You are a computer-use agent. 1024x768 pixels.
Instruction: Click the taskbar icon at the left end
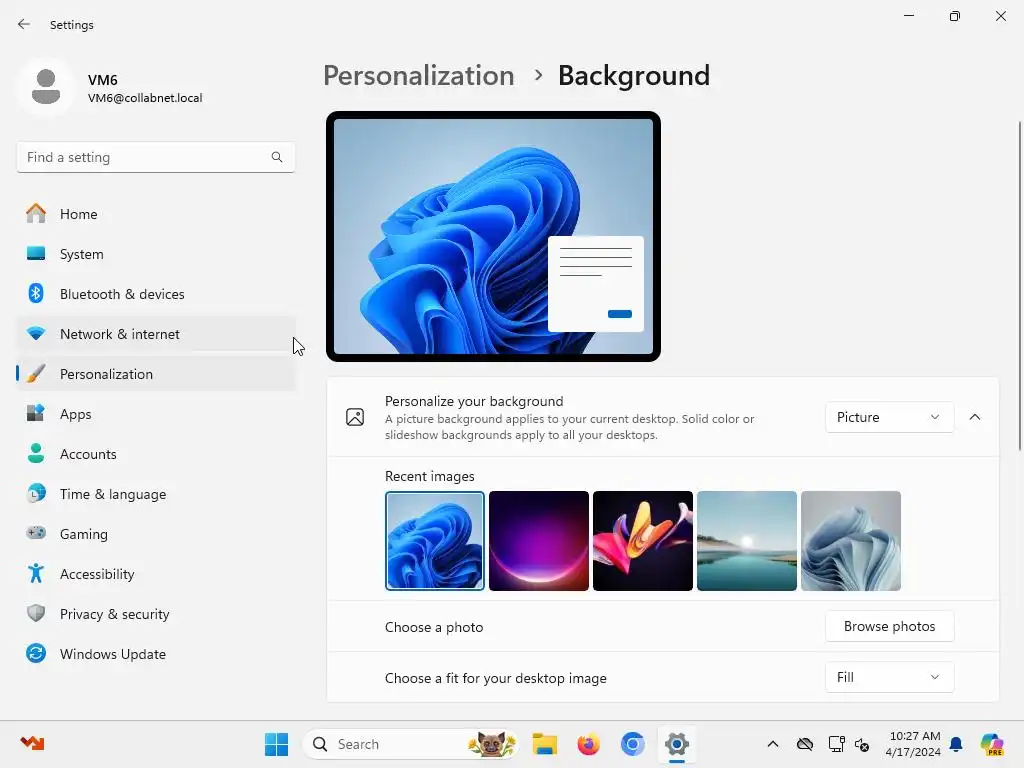pos(32,743)
